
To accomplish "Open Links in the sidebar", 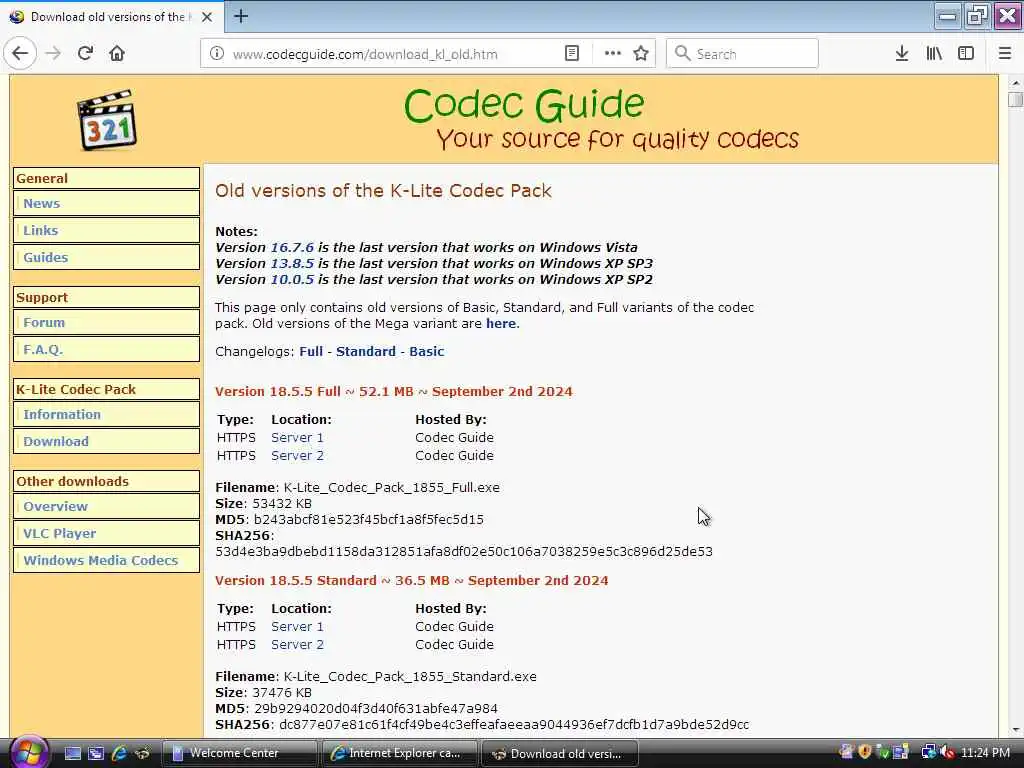I will [x=106, y=230].
